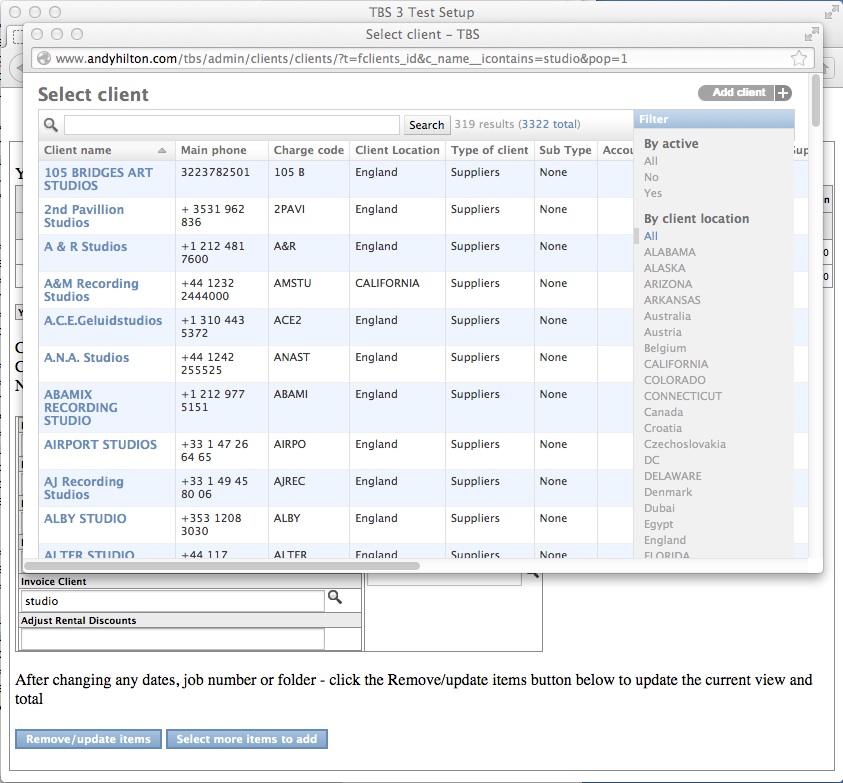Filter client location by Australia
Image resolution: width=843 pixels, height=783 pixels.
(x=667, y=316)
